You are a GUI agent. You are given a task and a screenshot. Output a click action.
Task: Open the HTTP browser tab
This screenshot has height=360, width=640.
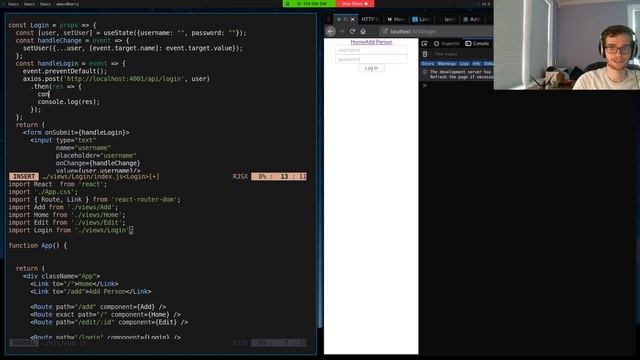(370, 19)
